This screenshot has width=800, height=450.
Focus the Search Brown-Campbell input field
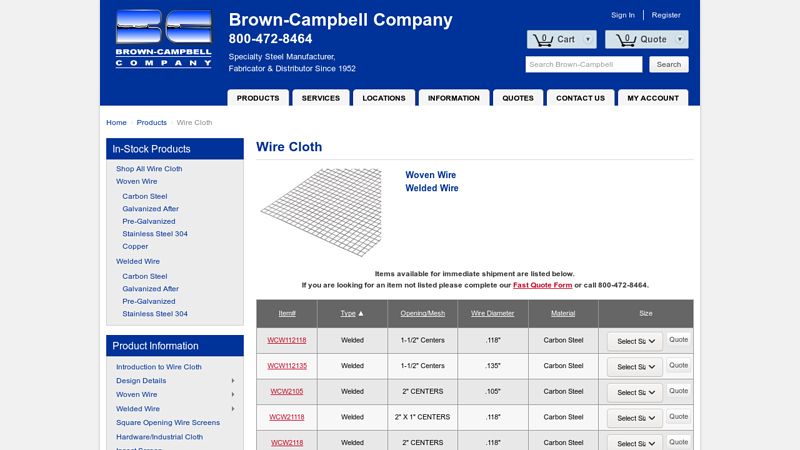click(584, 64)
